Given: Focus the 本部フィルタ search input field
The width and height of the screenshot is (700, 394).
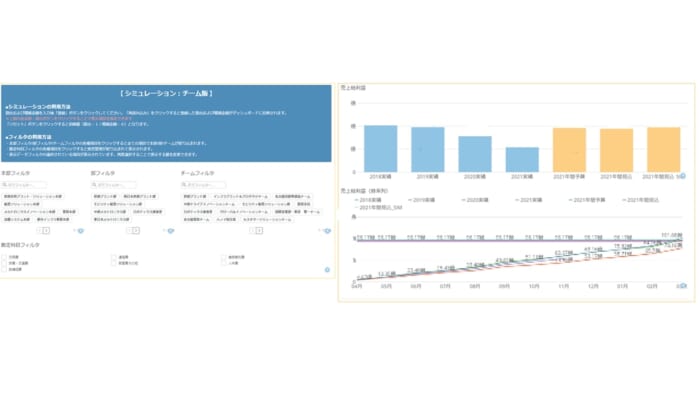Looking at the screenshot, I should point(24,185).
